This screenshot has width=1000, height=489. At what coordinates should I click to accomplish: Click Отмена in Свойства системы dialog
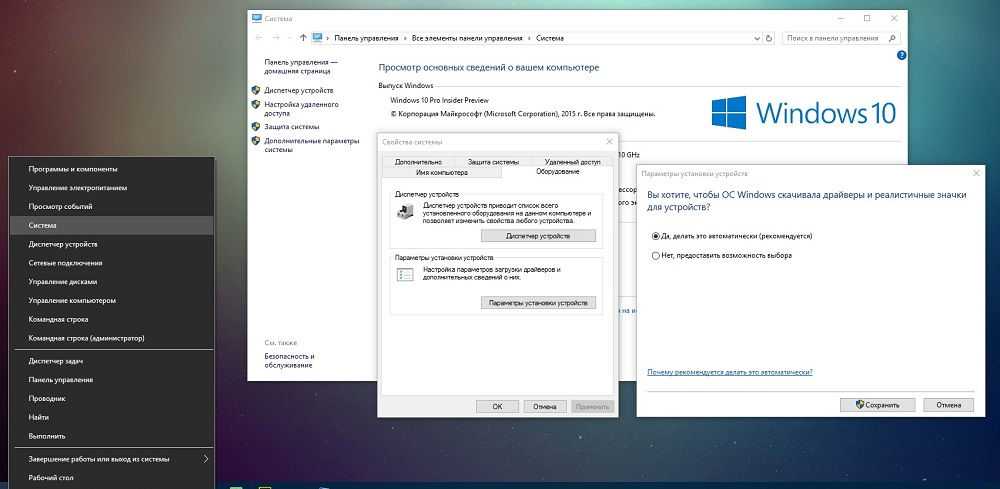[545, 406]
